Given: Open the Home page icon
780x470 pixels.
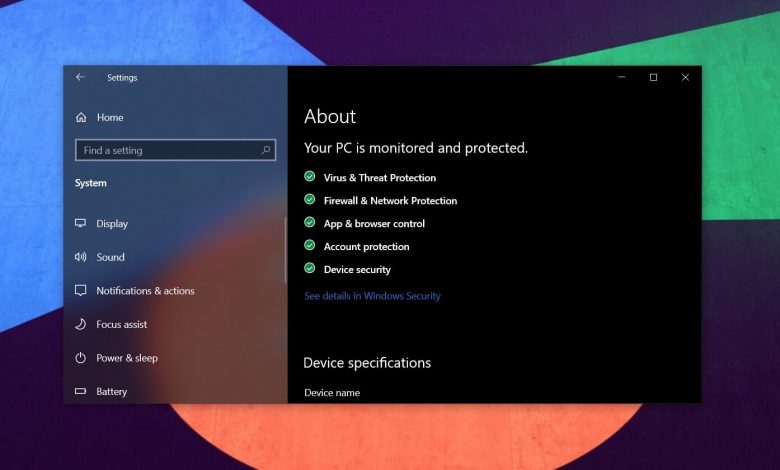Looking at the screenshot, I should (81, 117).
